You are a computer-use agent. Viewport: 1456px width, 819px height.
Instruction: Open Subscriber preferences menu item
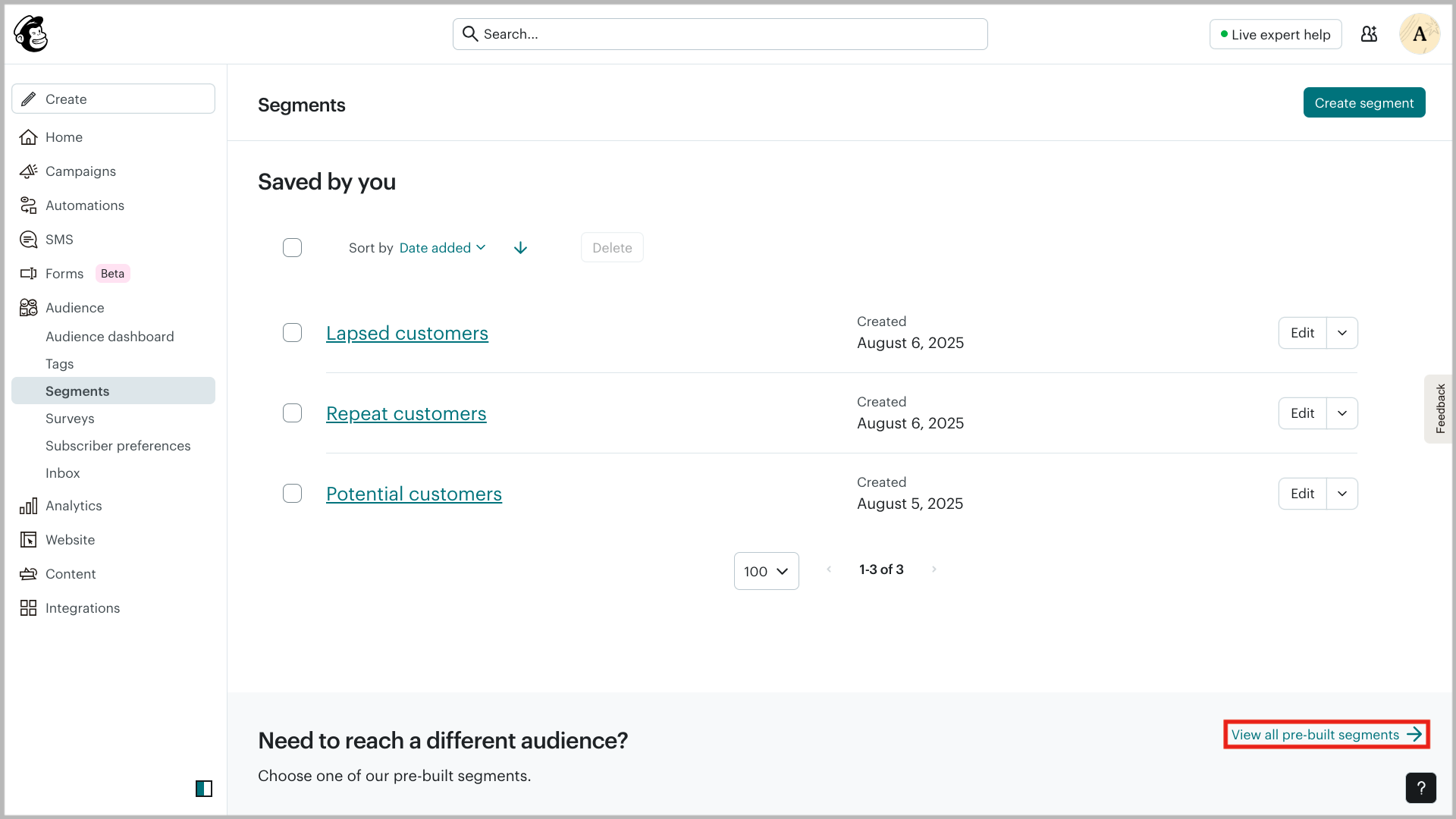[x=118, y=446]
